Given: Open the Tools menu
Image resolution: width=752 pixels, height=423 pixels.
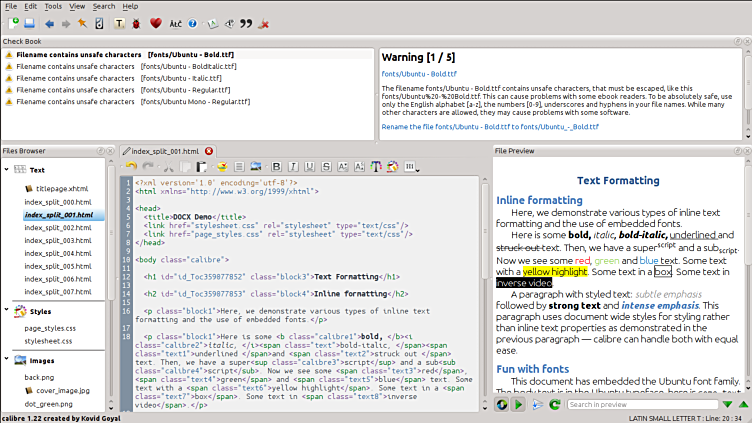Looking at the screenshot, I should [x=53, y=6].
